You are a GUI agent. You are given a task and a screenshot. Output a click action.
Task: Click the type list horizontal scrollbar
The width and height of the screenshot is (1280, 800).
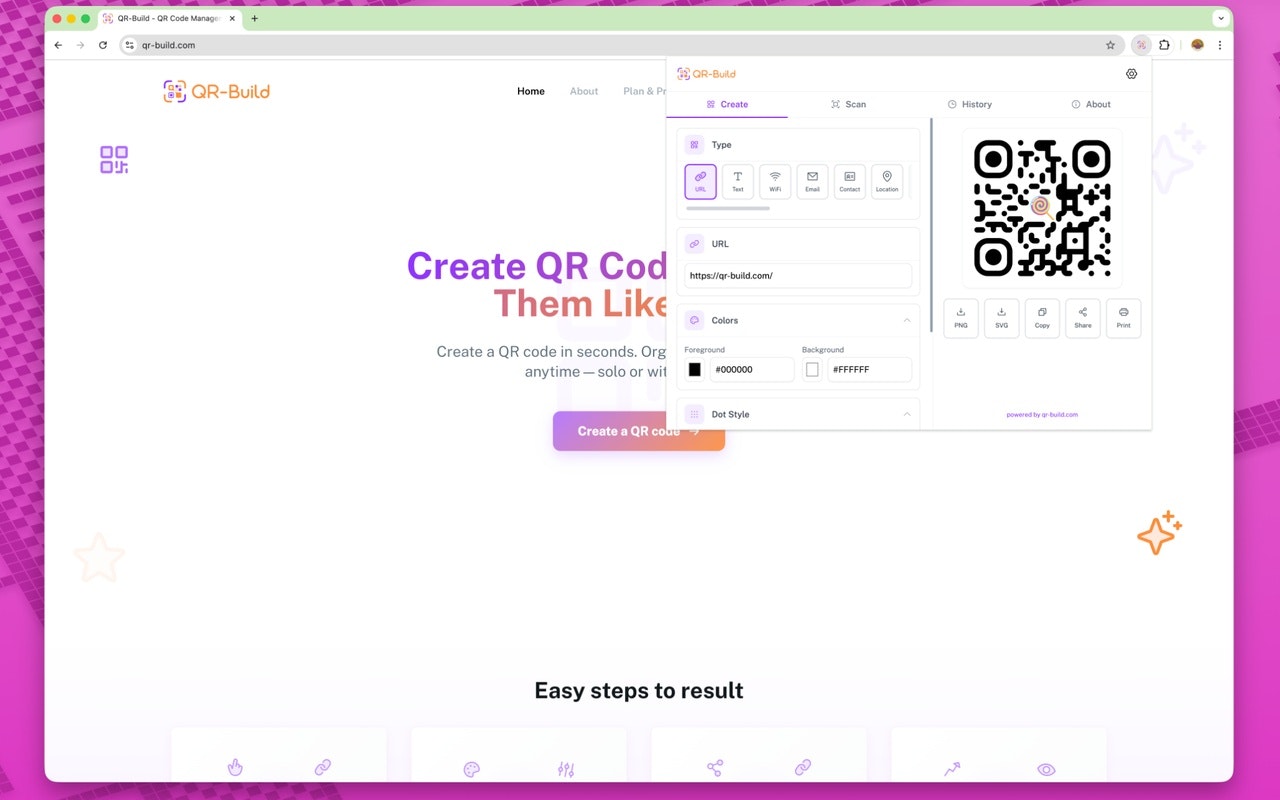728,208
